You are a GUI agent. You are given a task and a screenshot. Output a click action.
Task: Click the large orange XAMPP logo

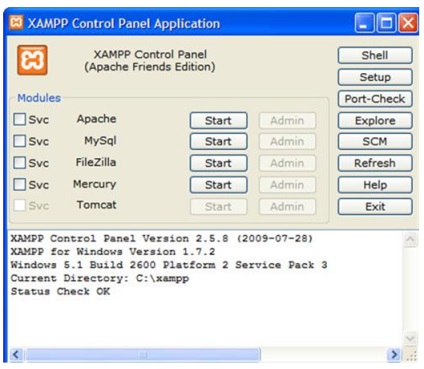click(x=32, y=60)
